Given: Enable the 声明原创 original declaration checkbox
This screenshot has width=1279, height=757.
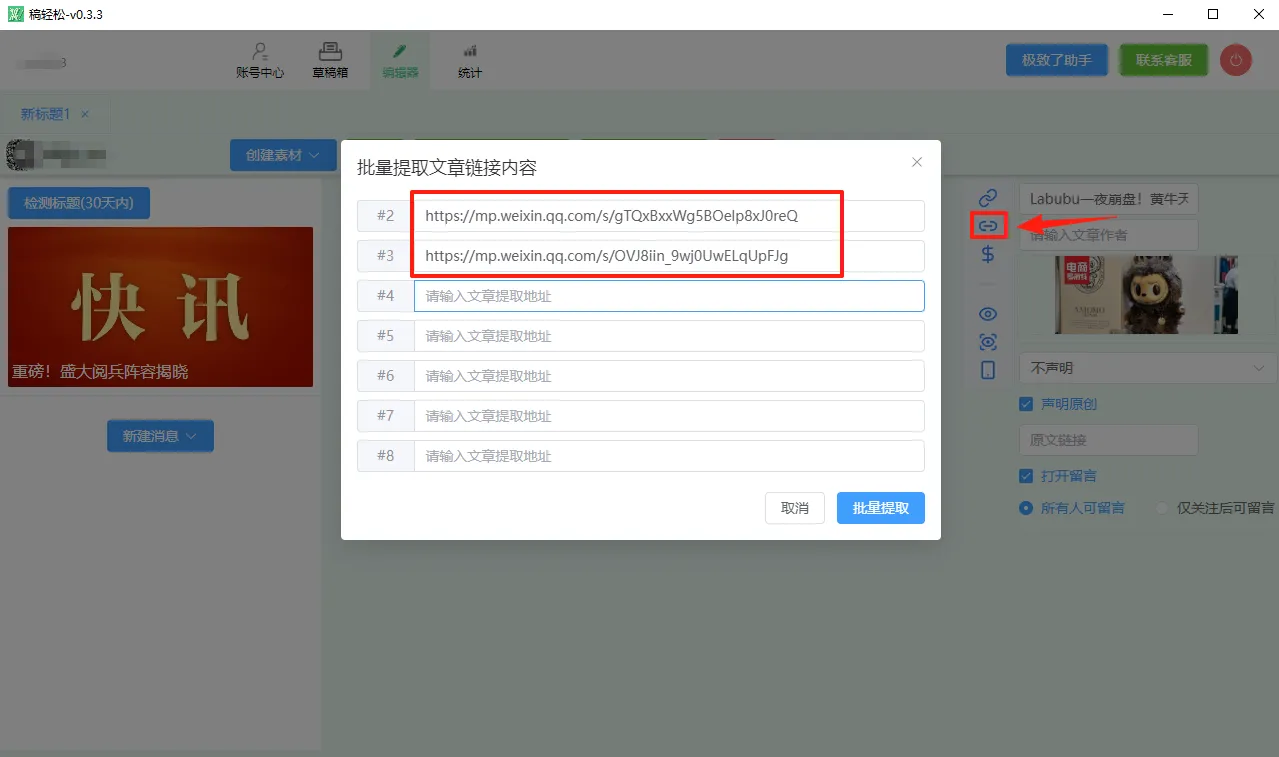Looking at the screenshot, I should pos(1024,403).
